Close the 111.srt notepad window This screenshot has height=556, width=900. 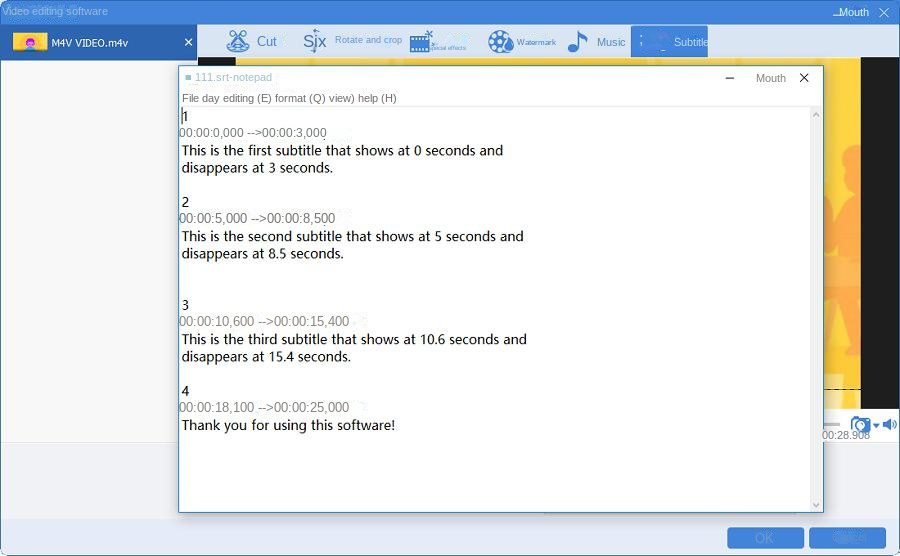pyautogui.click(x=804, y=78)
